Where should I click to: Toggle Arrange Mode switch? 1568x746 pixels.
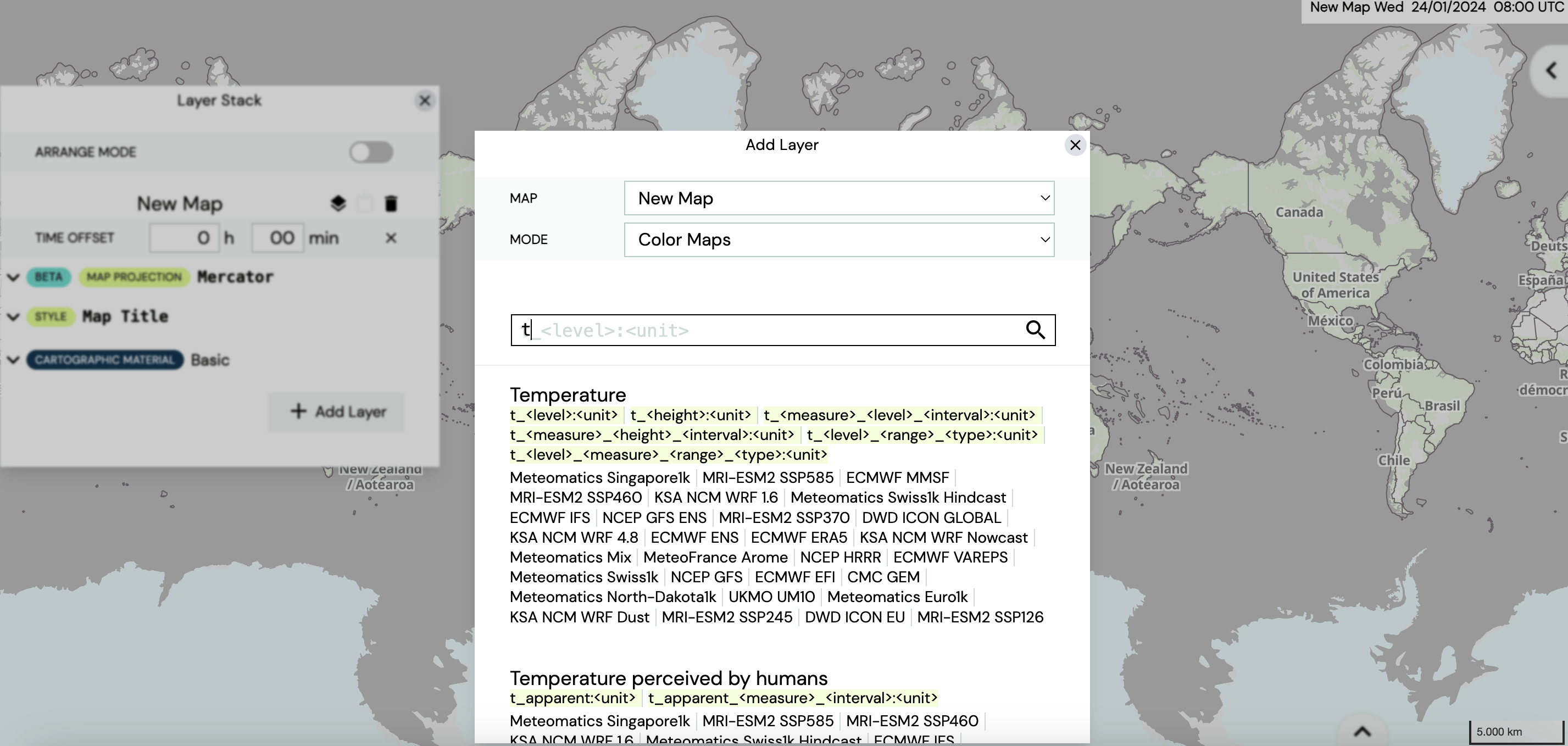tap(371, 152)
